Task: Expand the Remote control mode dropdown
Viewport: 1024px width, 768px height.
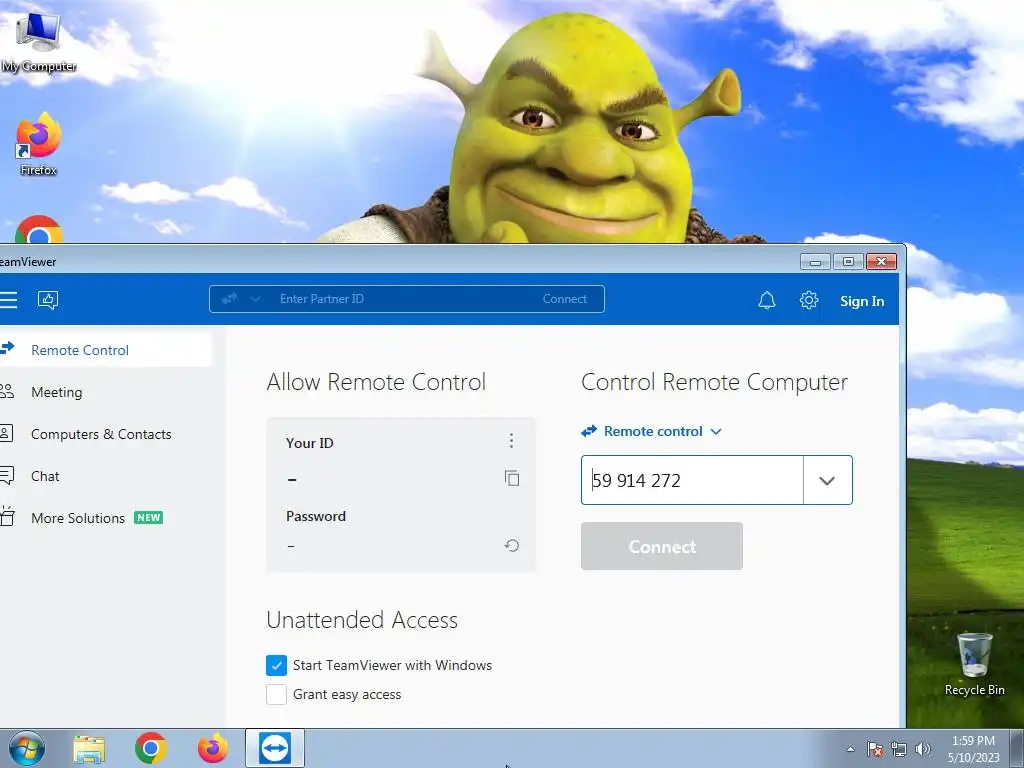Action: click(652, 431)
